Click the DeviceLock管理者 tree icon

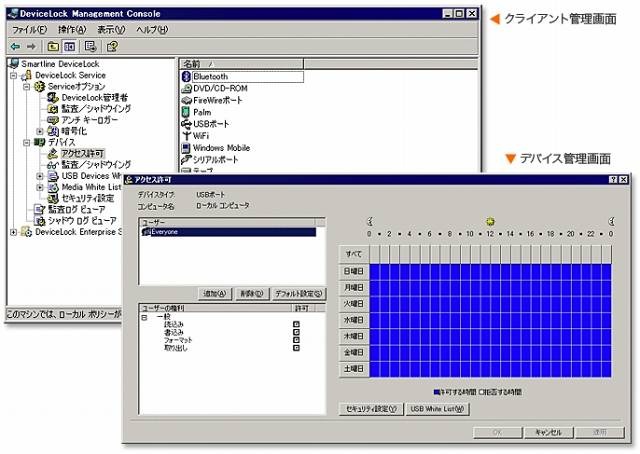point(53,98)
